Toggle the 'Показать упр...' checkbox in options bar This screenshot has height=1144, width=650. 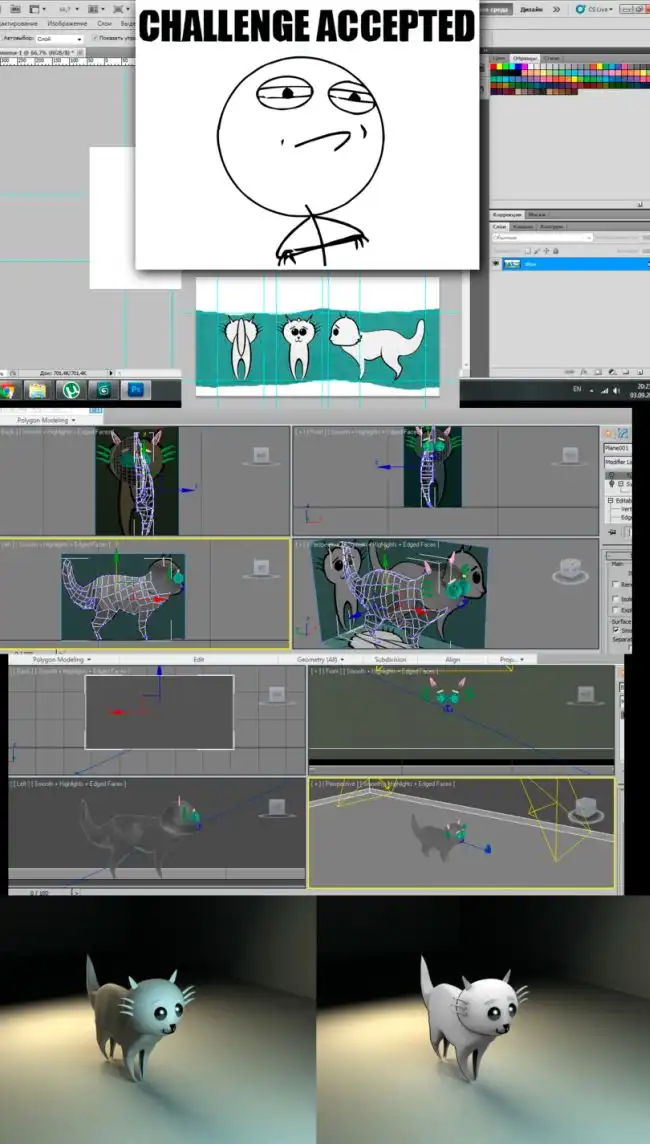(93, 38)
